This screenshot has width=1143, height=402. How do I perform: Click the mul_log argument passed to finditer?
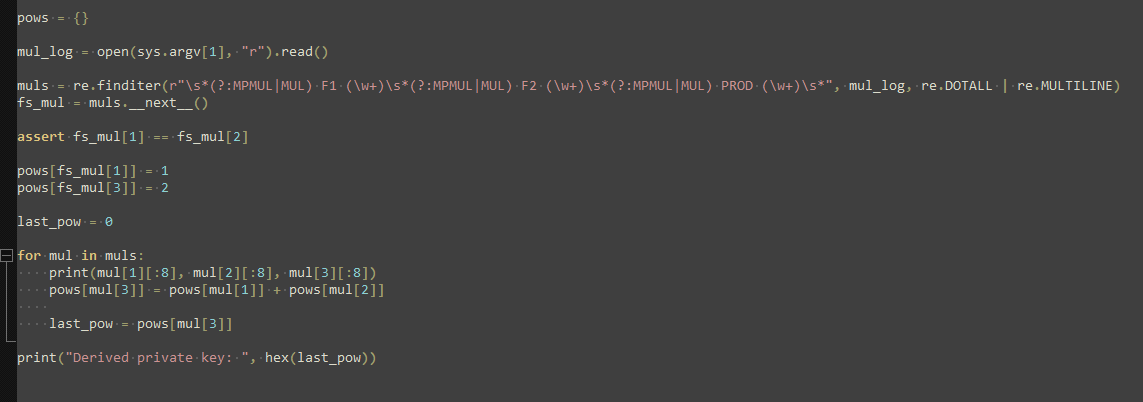[876, 86]
